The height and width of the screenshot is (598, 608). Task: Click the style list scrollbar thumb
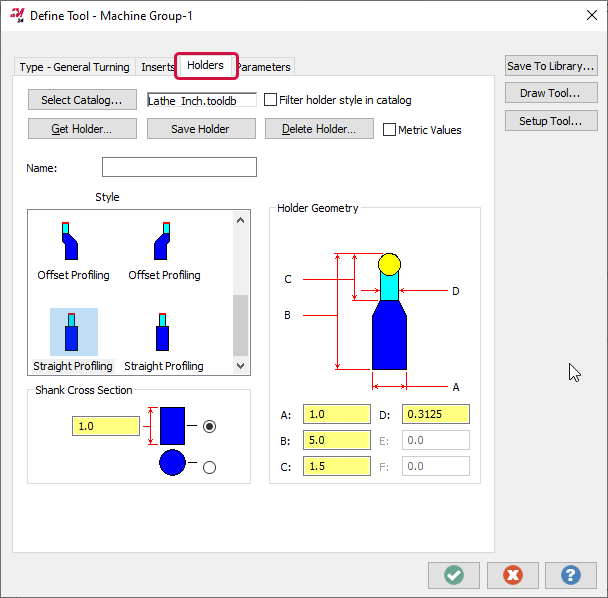[x=240, y=325]
